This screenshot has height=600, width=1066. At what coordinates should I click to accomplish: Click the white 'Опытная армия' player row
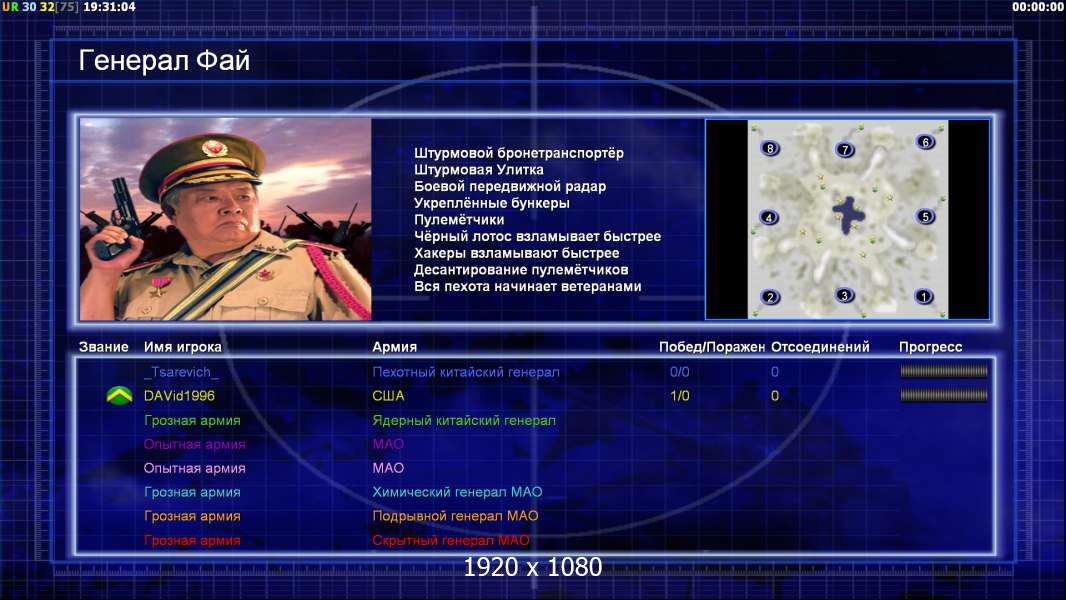point(194,468)
